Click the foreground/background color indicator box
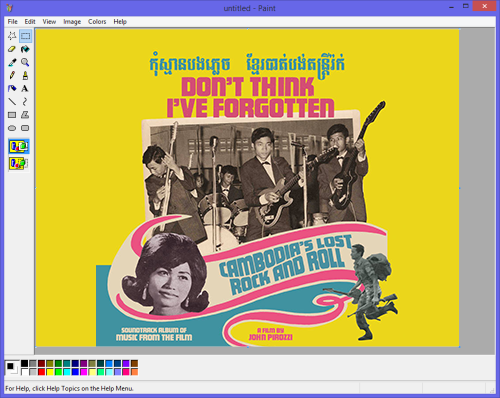This screenshot has height=398, width=500. (x=12, y=368)
